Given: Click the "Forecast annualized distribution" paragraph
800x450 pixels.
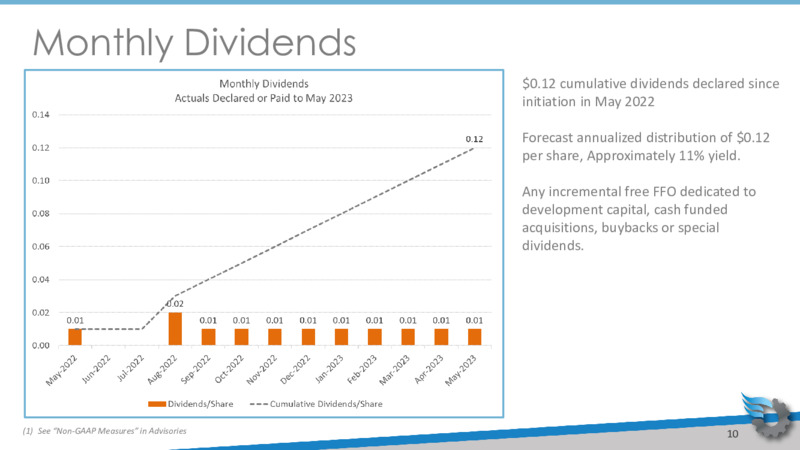Looking at the screenshot, I should pyautogui.click(x=645, y=146).
